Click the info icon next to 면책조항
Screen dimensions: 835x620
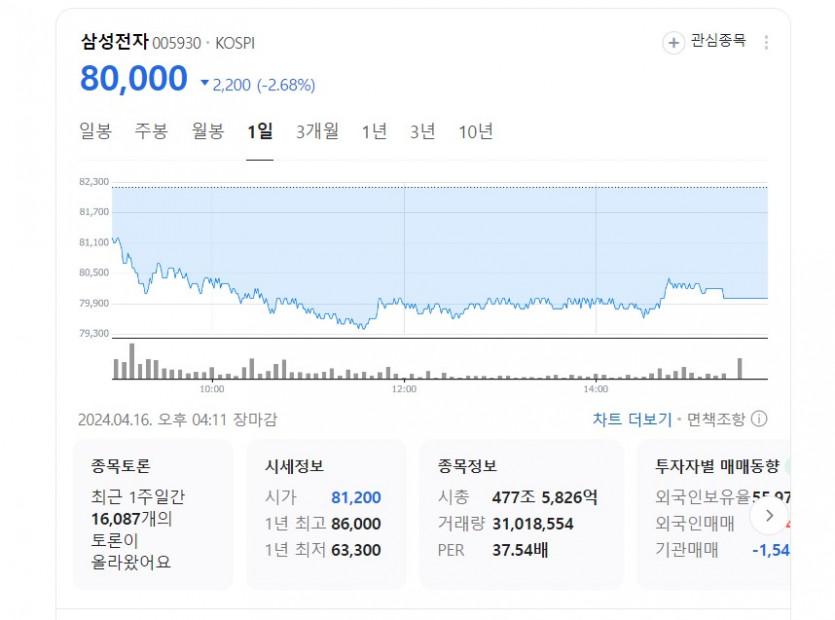click(759, 419)
